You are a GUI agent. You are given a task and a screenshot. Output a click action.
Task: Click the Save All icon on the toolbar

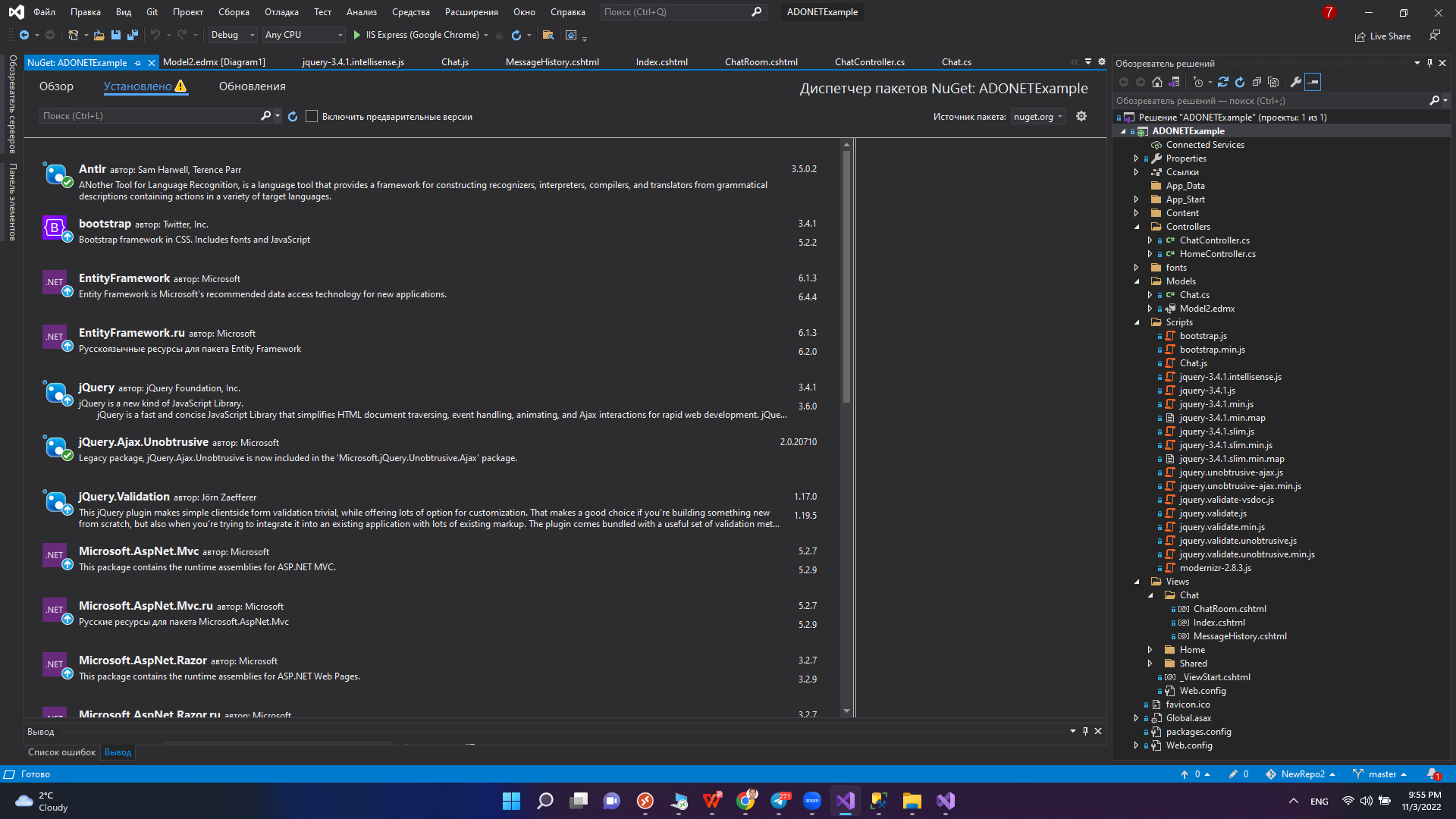point(131,35)
